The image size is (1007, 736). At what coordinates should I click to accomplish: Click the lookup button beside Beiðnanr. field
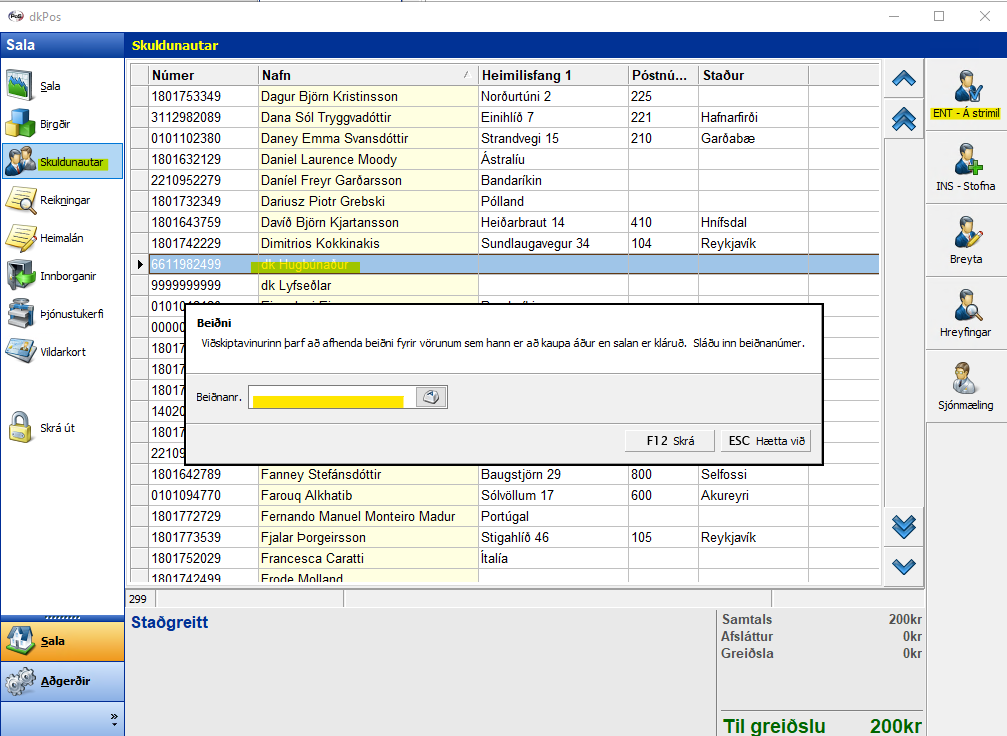(x=431, y=397)
